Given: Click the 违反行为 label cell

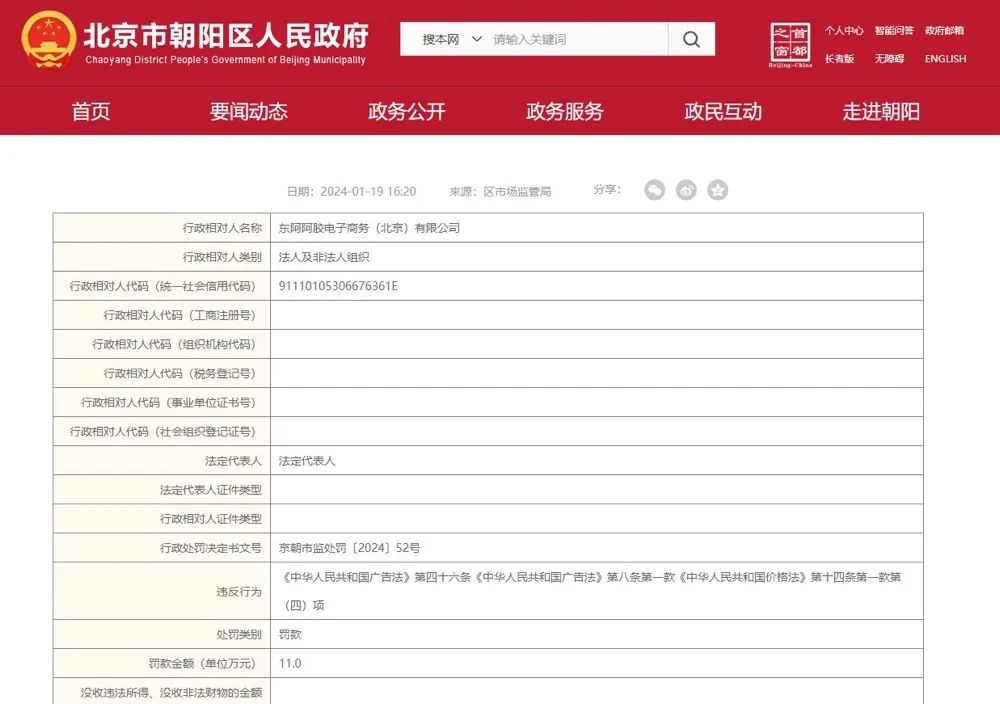Looking at the screenshot, I should pyautogui.click(x=162, y=591).
